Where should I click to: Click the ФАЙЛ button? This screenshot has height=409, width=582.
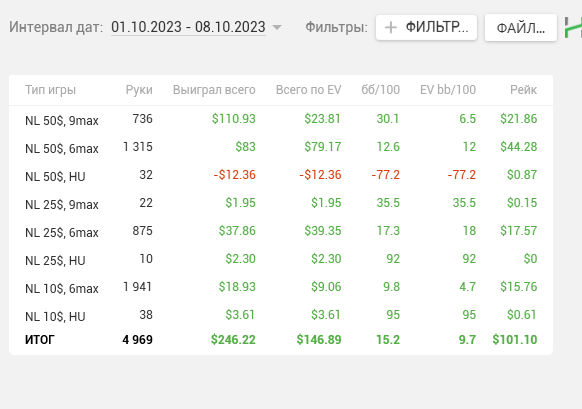point(521,27)
